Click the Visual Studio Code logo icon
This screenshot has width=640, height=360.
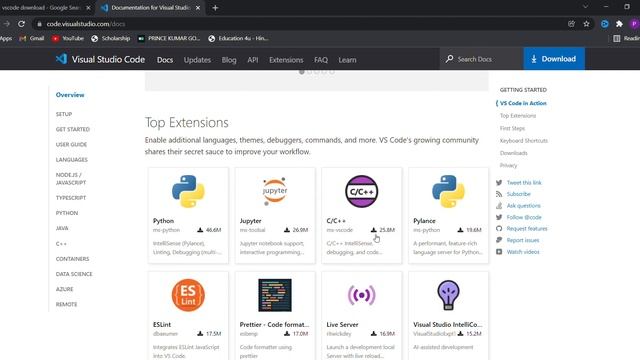point(61,59)
